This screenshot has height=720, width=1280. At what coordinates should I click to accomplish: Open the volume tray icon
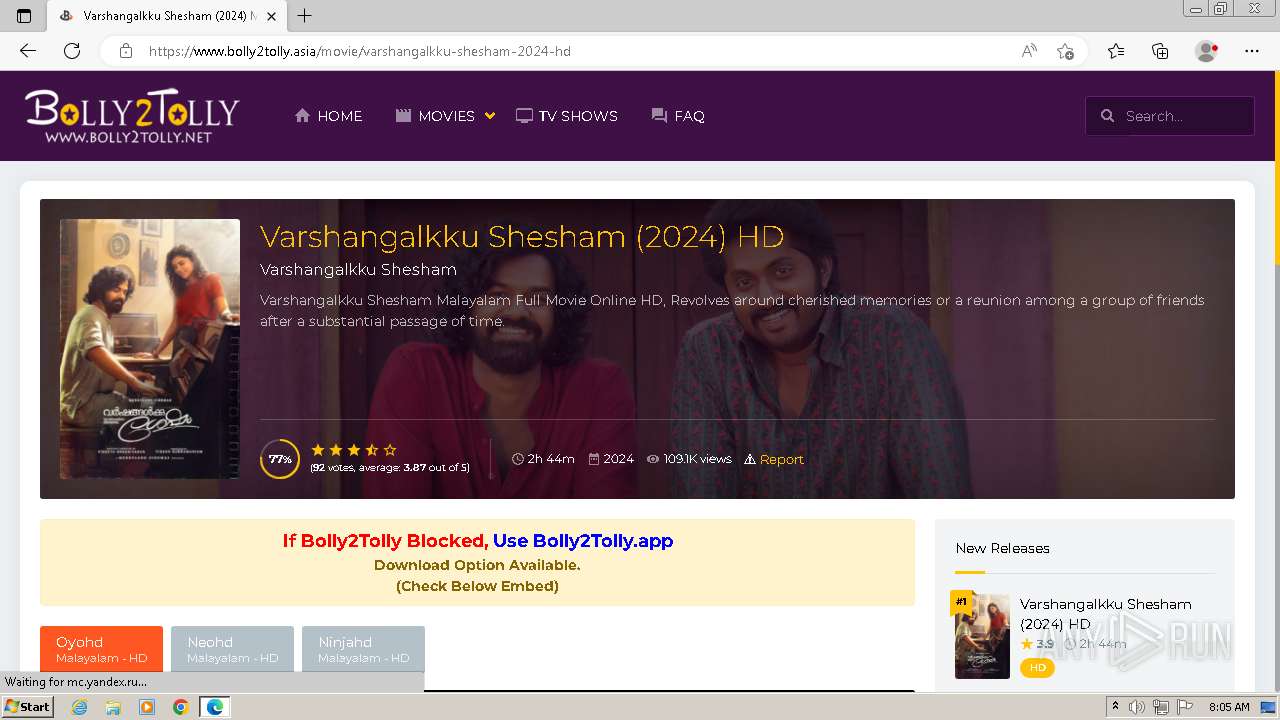coord(1137,707)
